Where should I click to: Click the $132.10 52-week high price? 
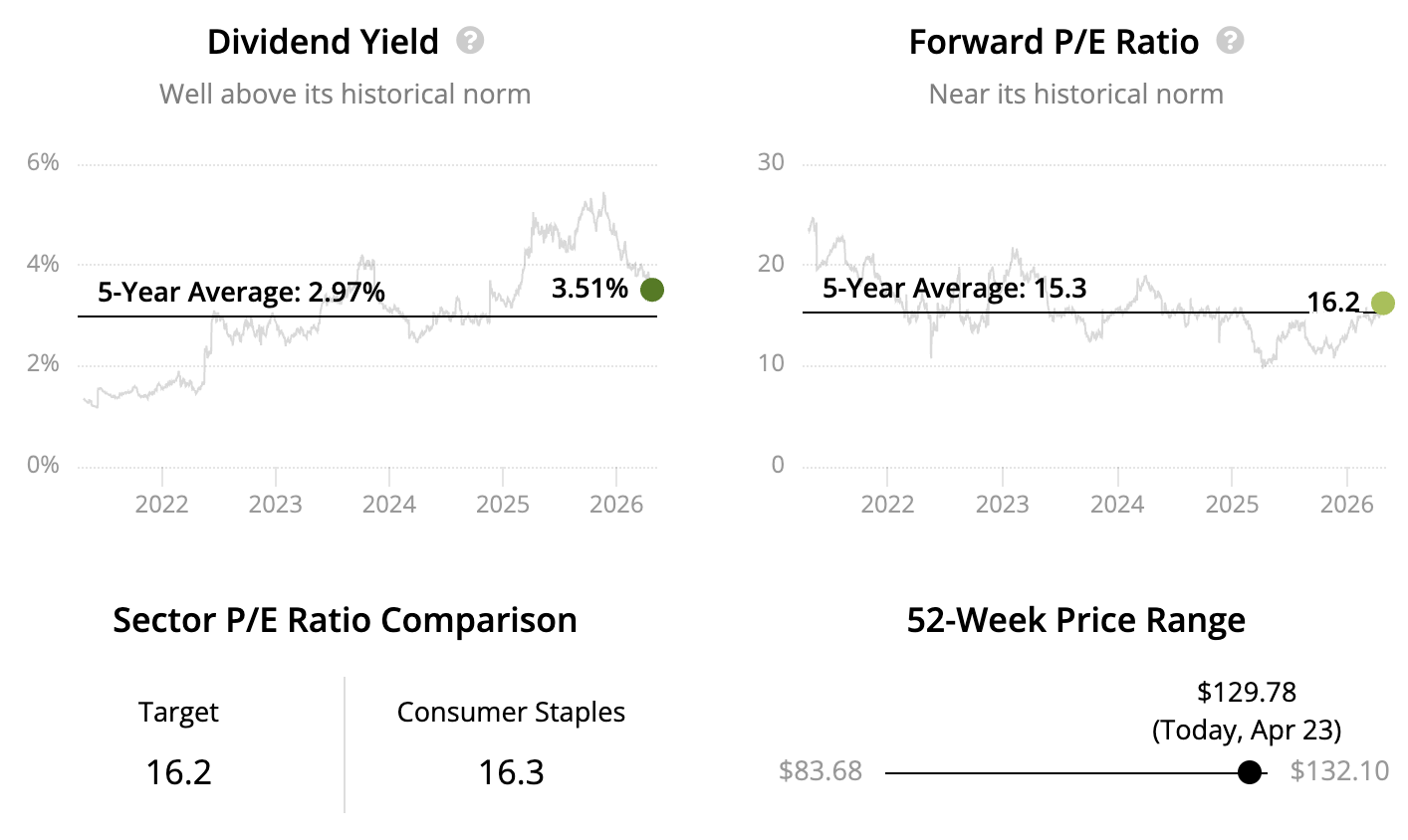pyautogui.click(x=1339, y=771)
